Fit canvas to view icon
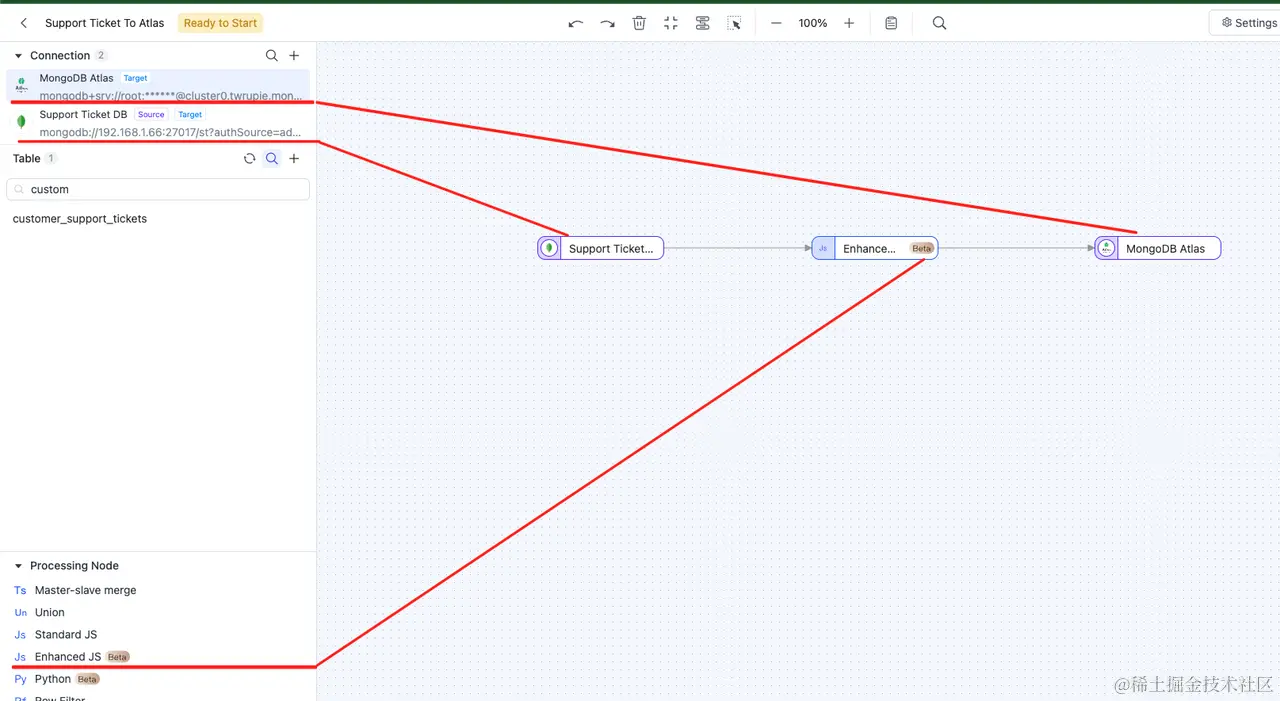1280x701 pixels. pyautogui.click(x=671, y=23)
